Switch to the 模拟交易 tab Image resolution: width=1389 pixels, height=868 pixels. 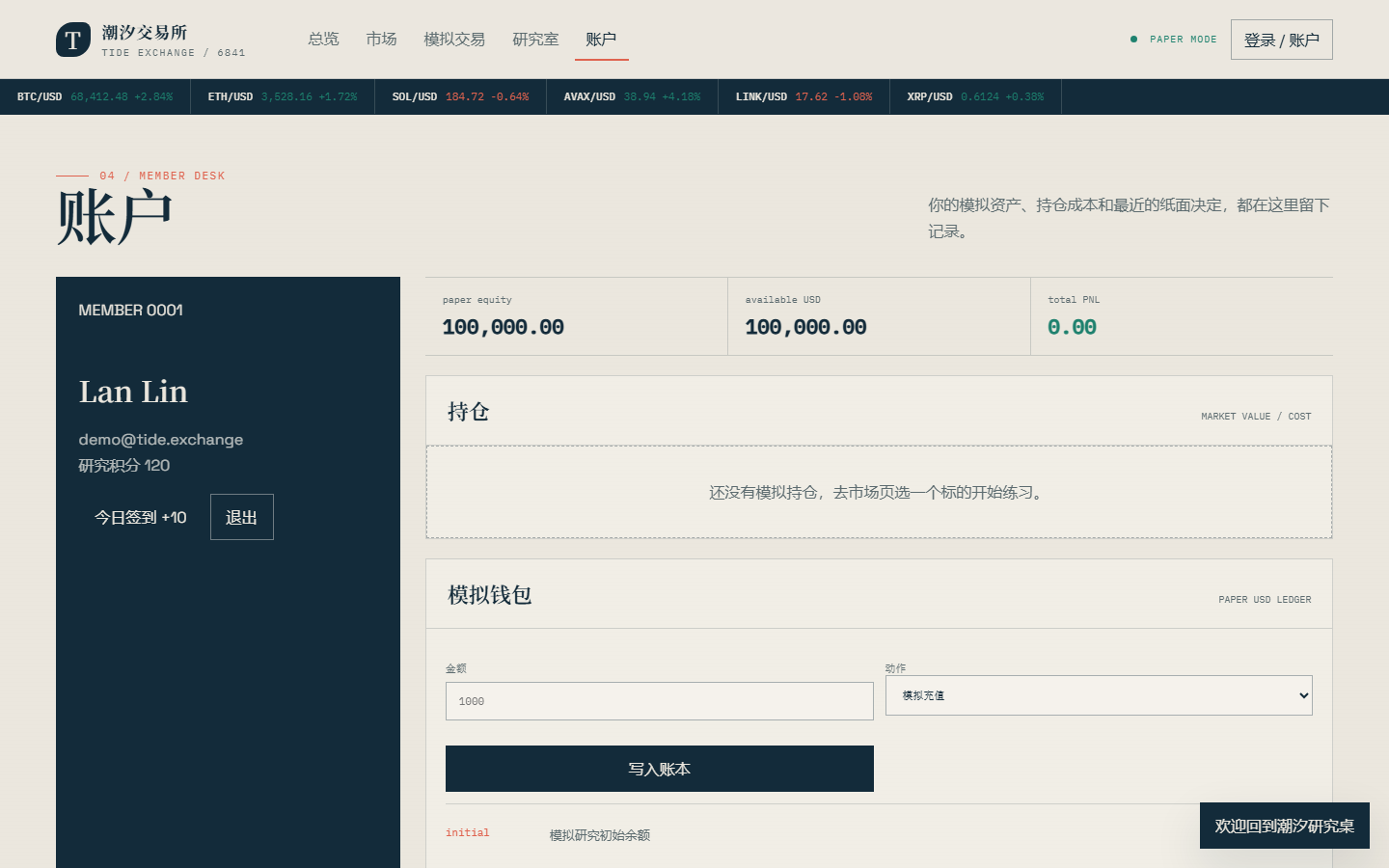[x=454, y=39]
